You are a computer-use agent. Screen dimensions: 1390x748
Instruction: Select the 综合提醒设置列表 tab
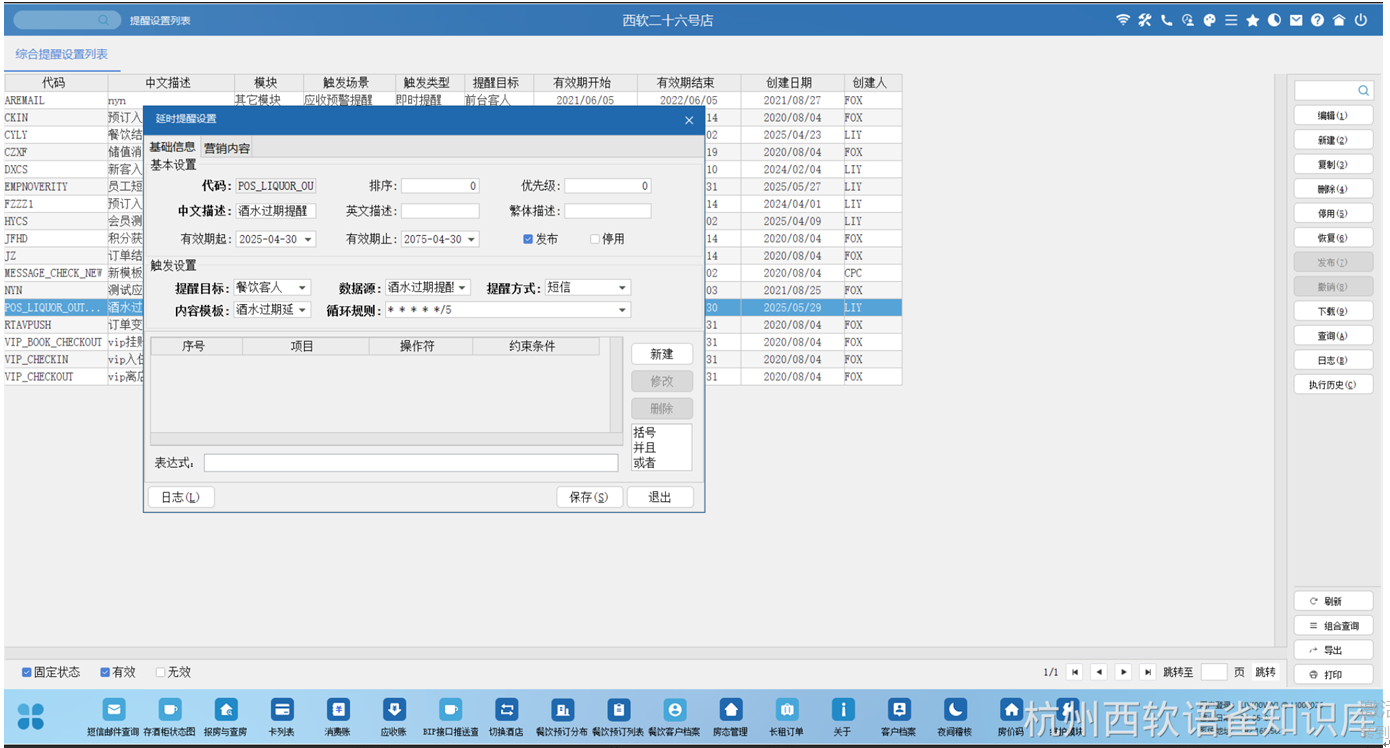click(x=62, y=55)
